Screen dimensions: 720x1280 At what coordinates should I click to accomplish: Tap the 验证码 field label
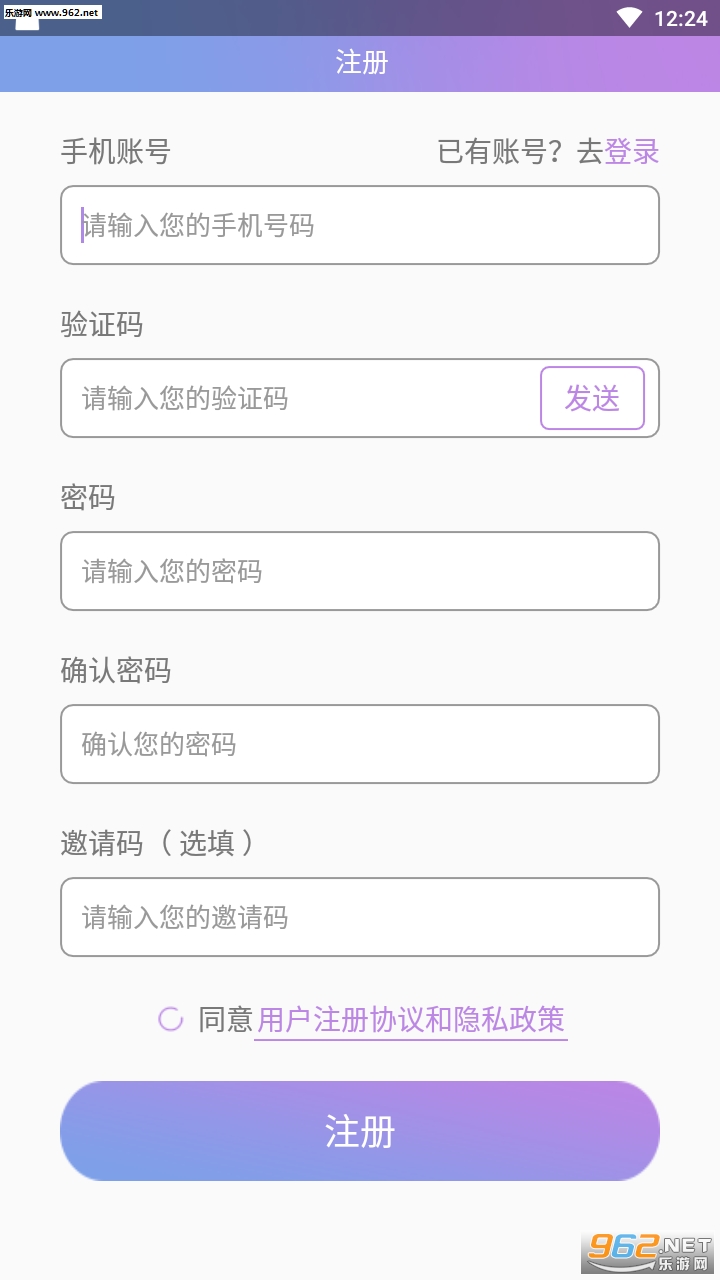coord(102,325)
